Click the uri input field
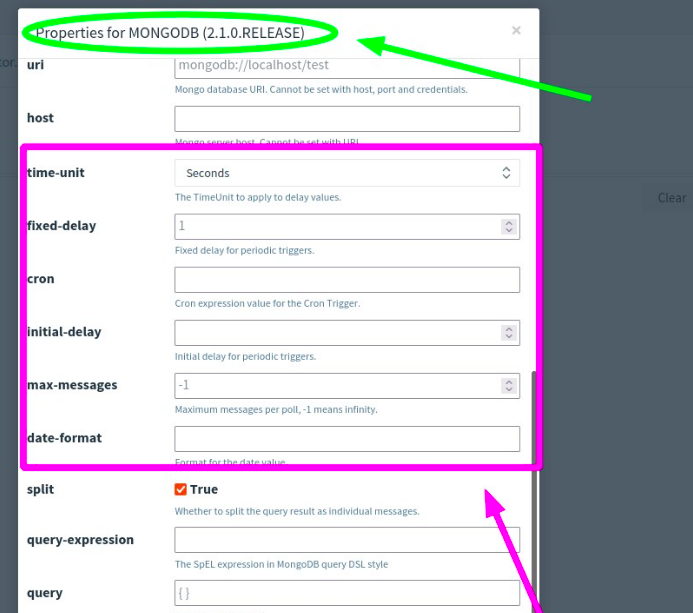Screen dimensions: 693x613 click(x=347, y=67)
